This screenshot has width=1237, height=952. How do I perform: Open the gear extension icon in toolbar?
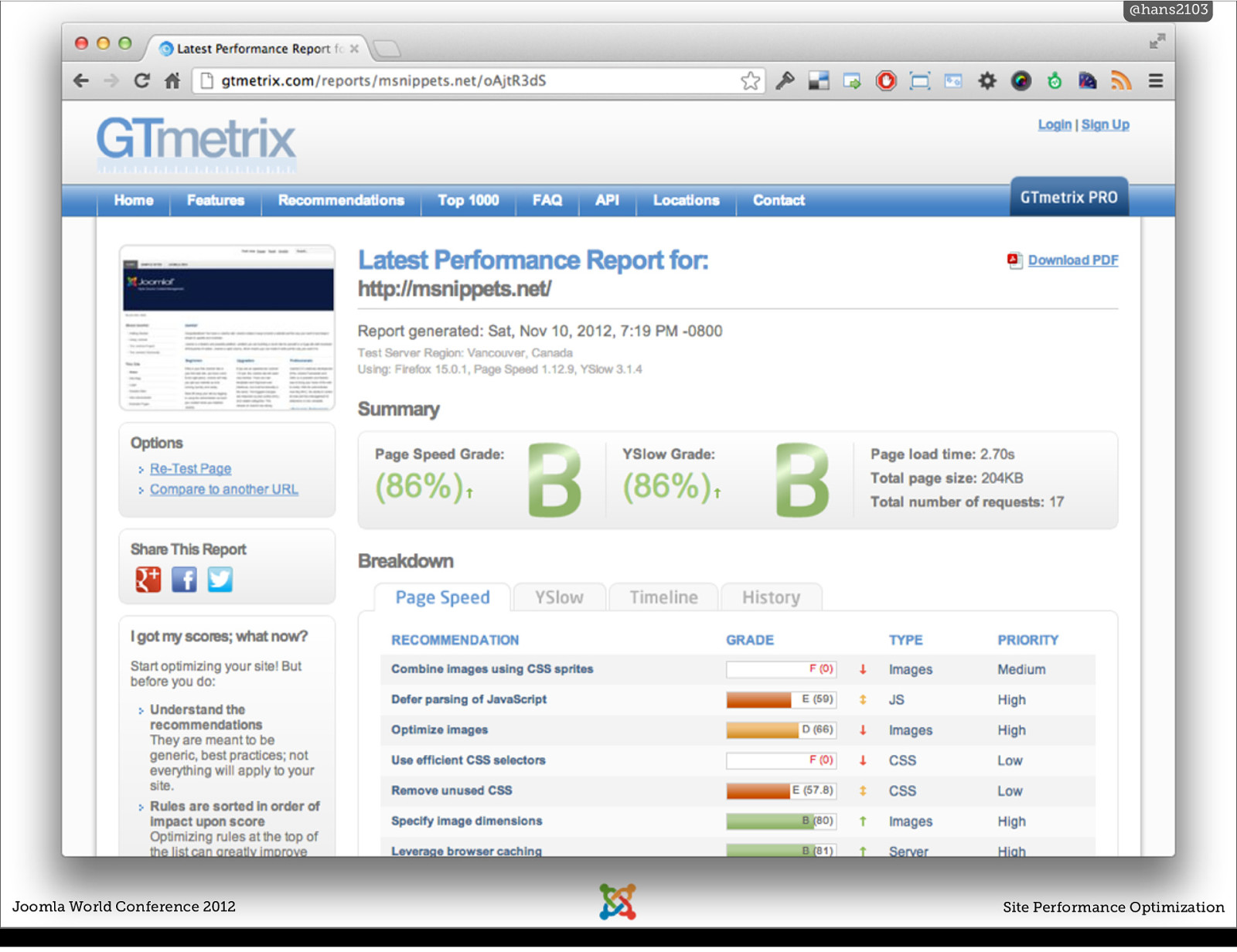[987, 80]
